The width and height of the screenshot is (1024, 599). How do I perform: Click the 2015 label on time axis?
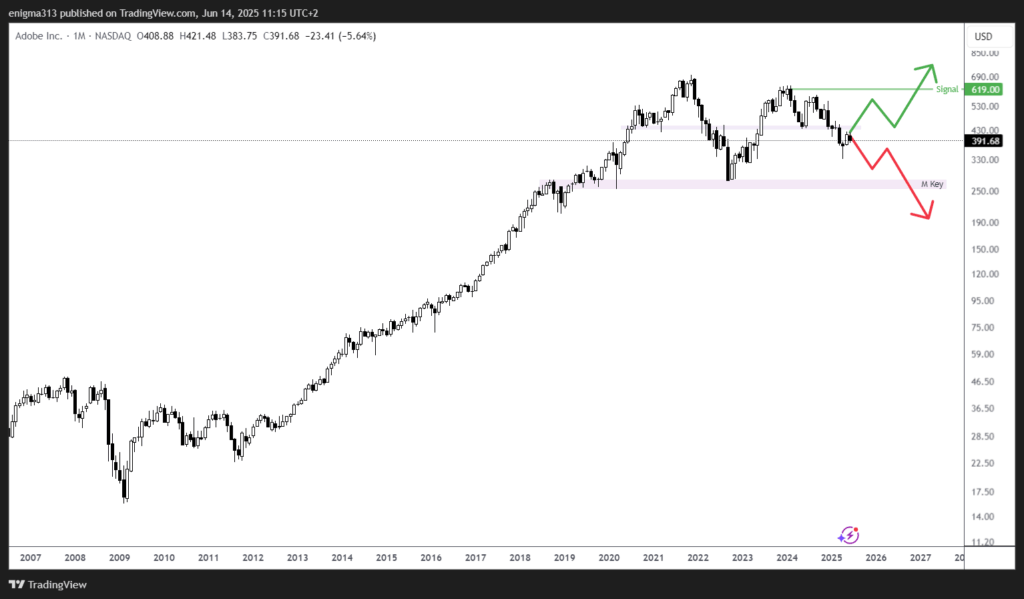coord(387,558)
